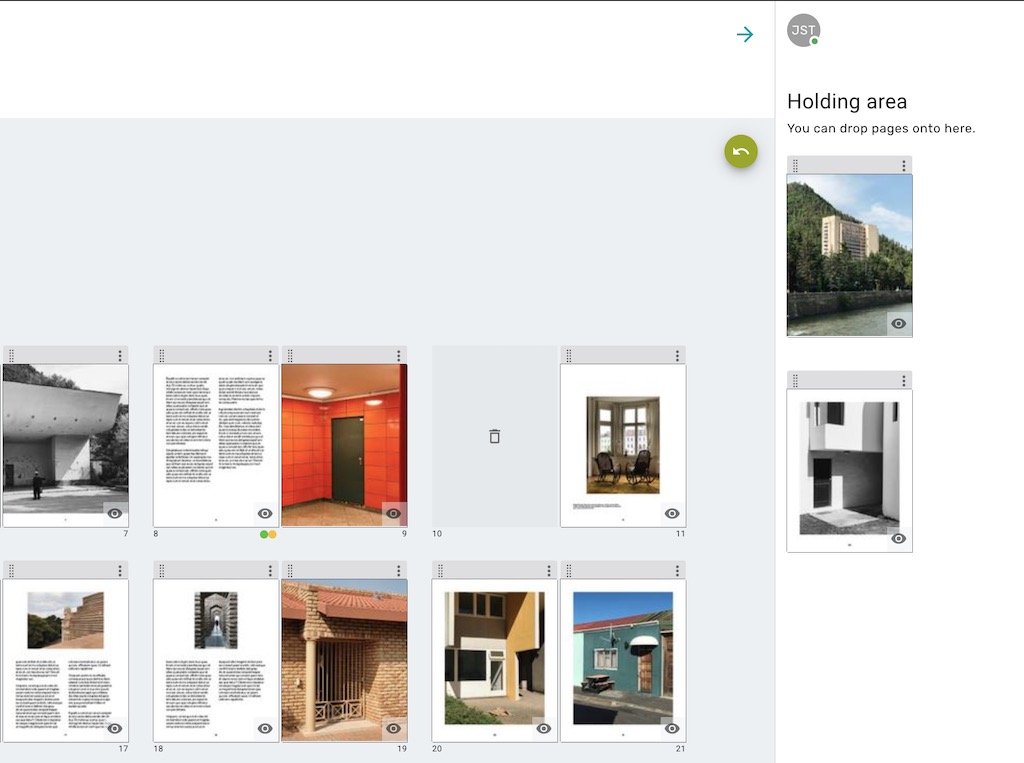1024x763 pixels.
Task: Open the options menu for page 17
Action: pyautogui.click(x=119, y=570)
